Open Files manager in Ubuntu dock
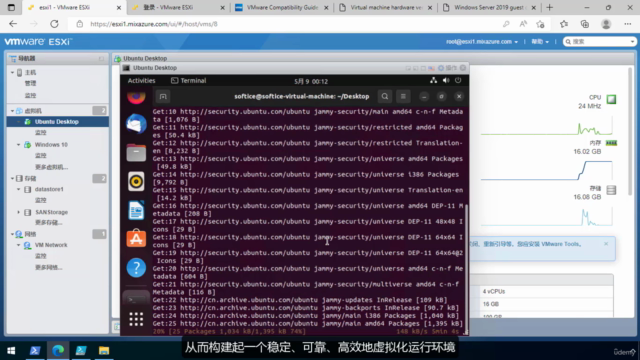 (x=136, y=153)
